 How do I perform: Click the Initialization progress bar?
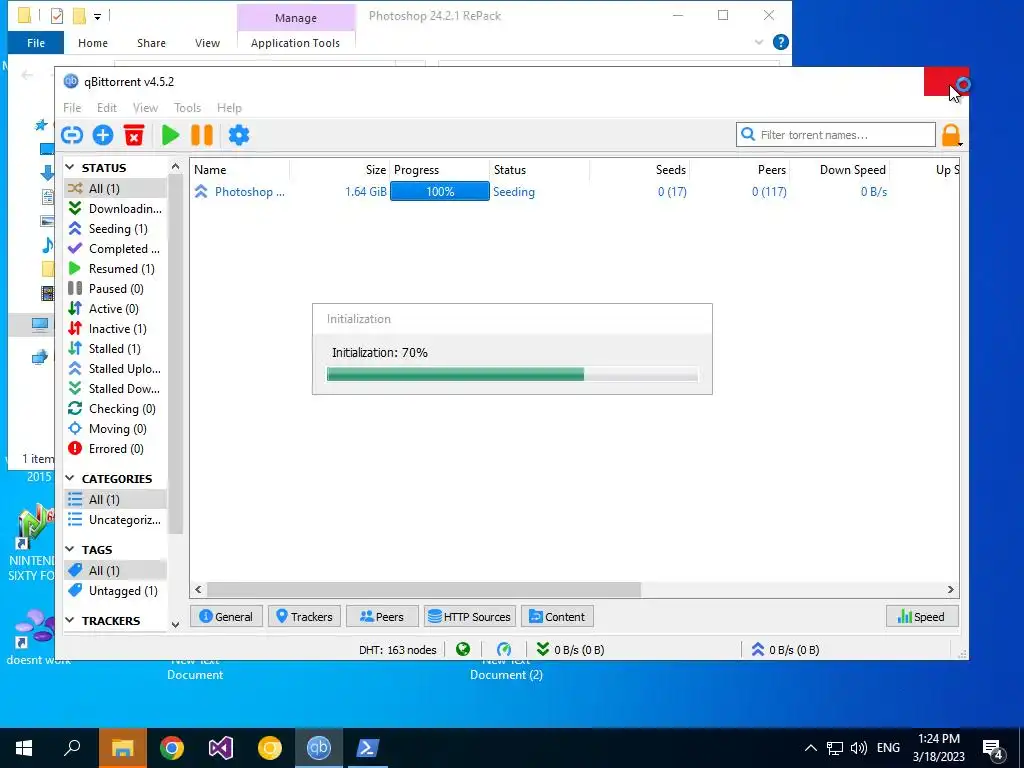point(512,374)
